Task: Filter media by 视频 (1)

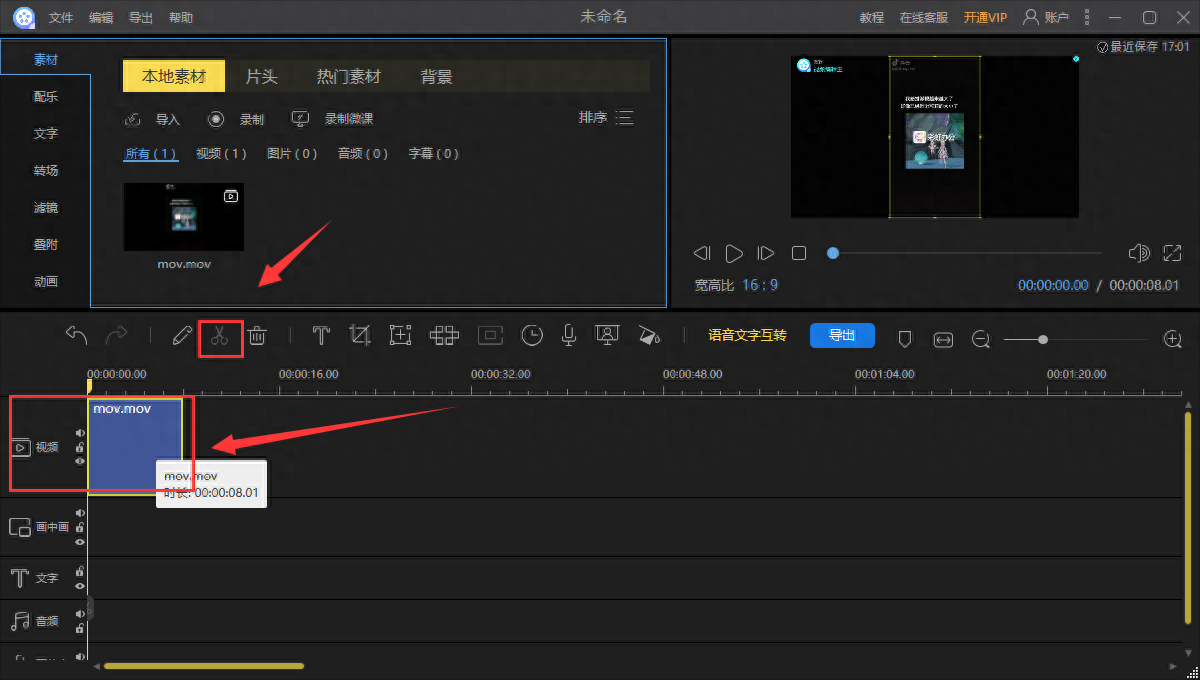Action: tap(221, 154)
